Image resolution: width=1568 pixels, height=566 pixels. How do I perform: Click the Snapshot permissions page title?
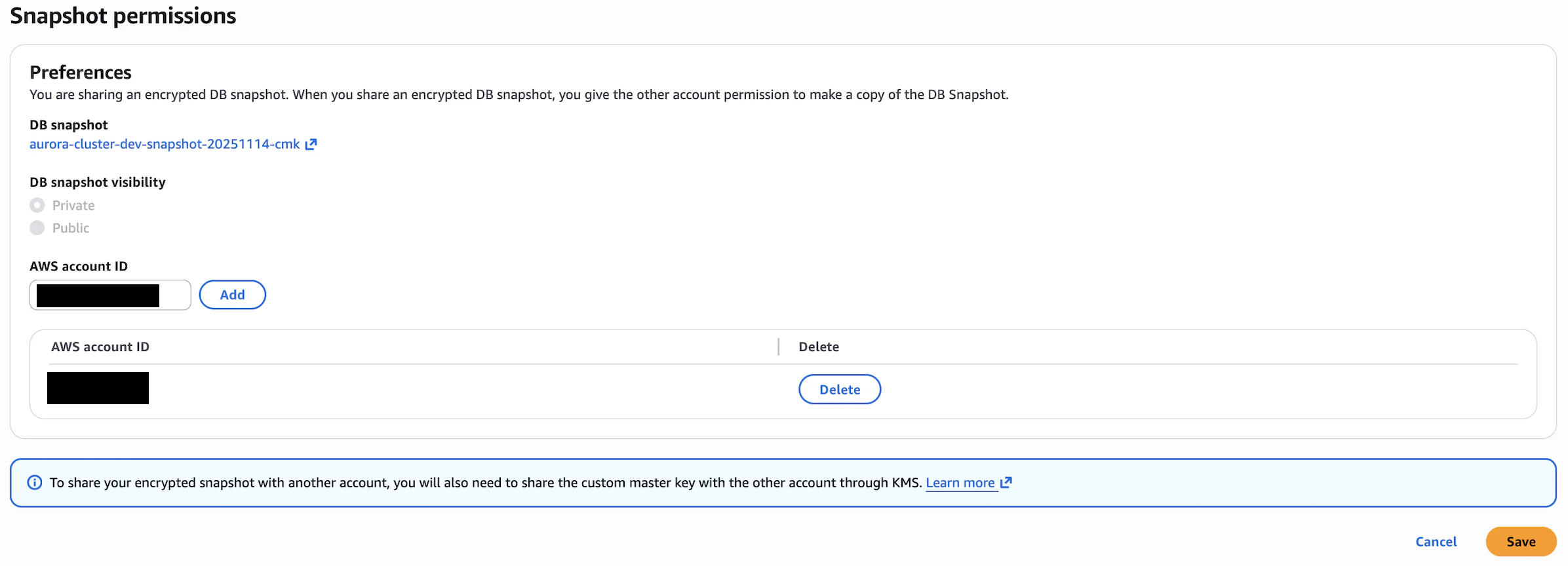pos(123,16)
